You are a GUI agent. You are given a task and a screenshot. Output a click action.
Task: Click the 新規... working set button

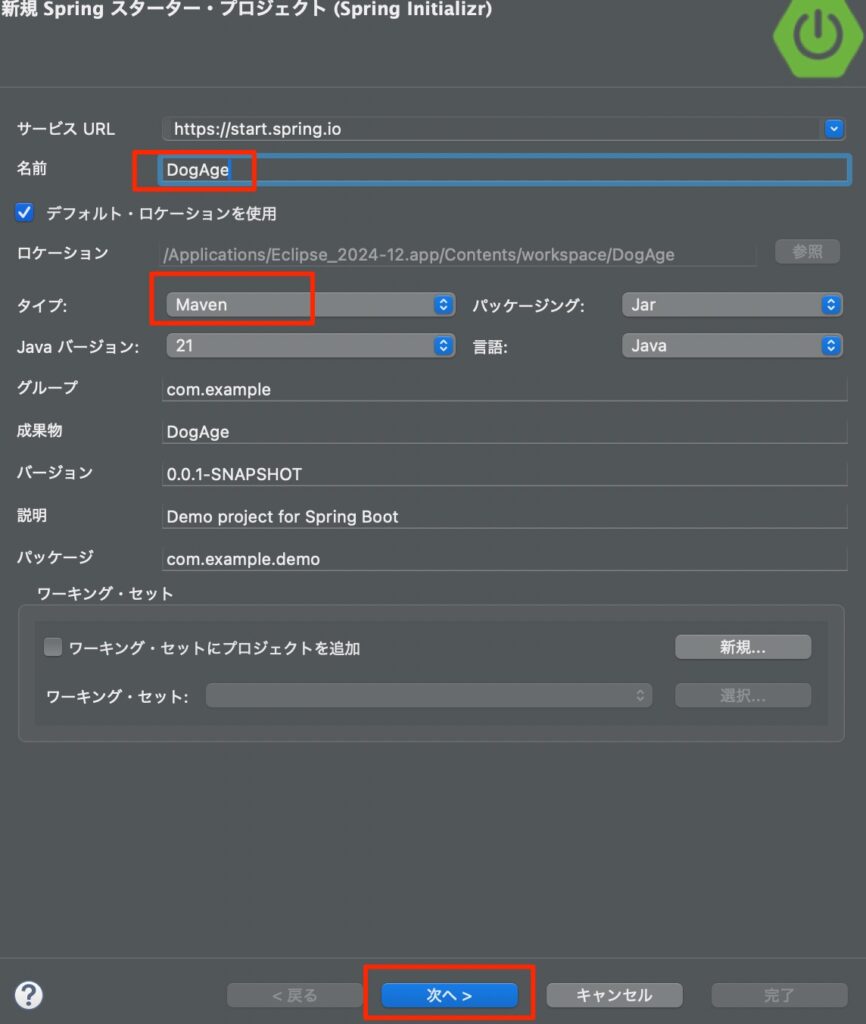(x=742, y=647)
